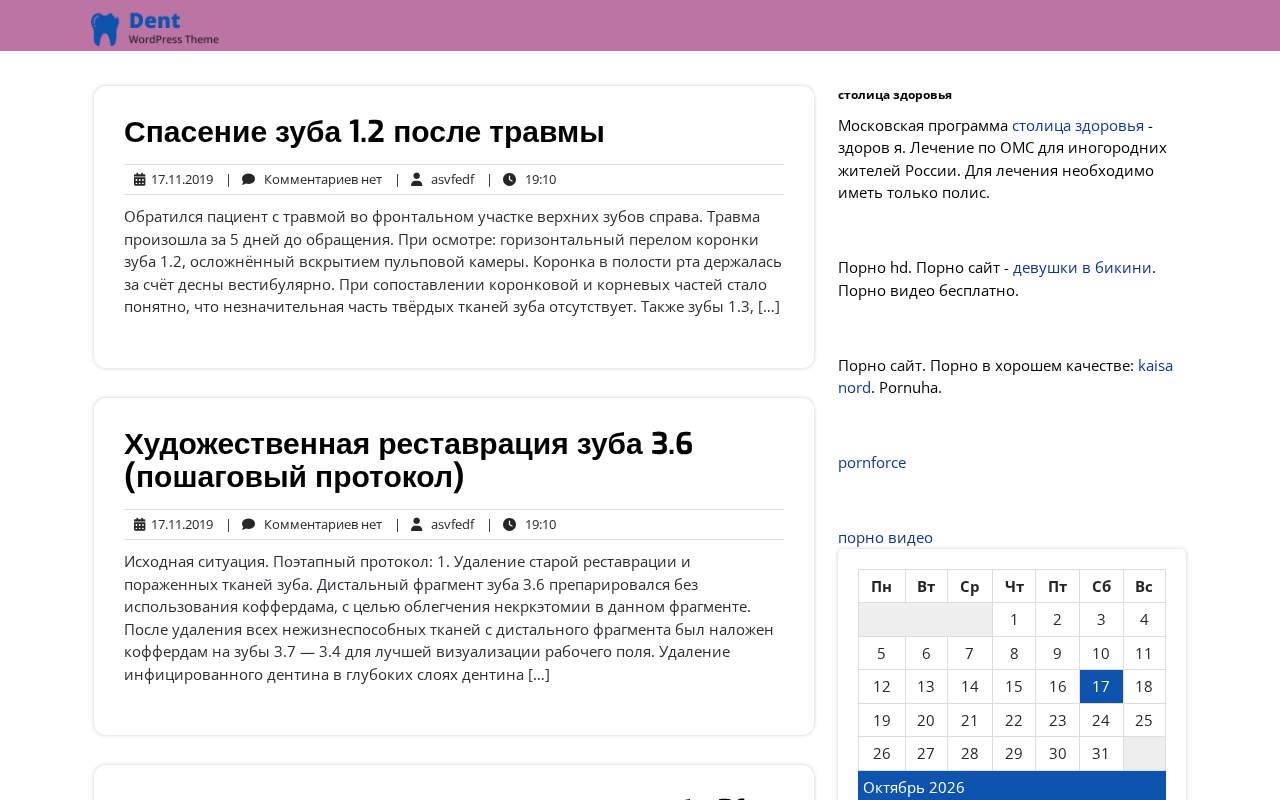Click clock icon in first post meta
Screen dimensions: 1280x800
click(510, 180)
